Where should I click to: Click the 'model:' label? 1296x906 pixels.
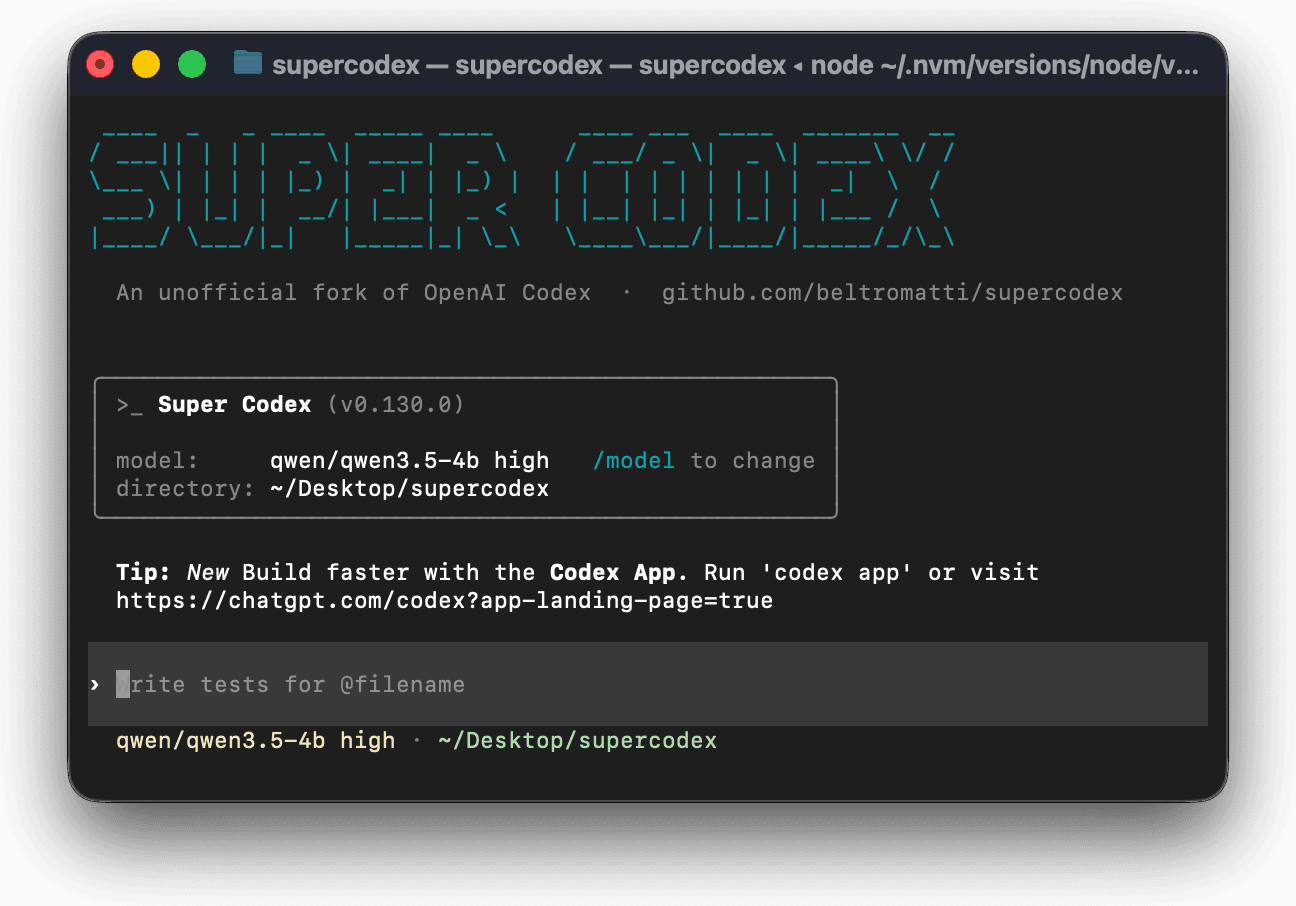[x=157, y=461]
